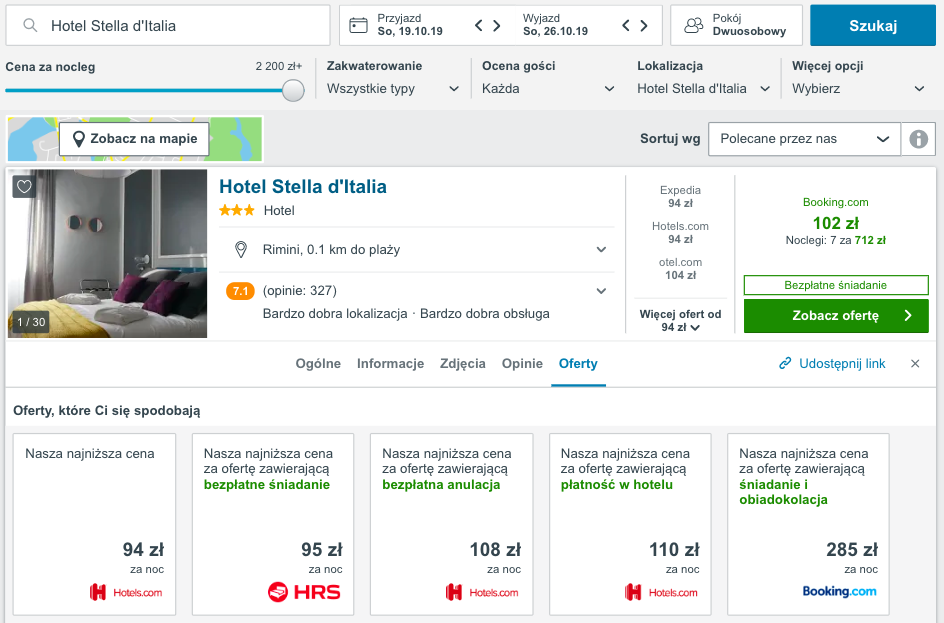Click previous arrow for arrival date
Screen dimensions: 944x623
click(x=479, y=25)
